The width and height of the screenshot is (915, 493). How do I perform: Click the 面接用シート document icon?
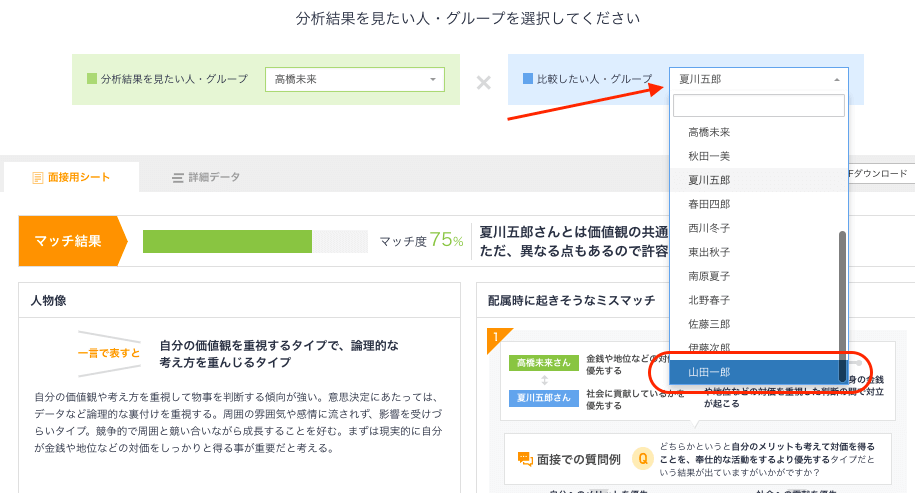click(x=38, y=178)
